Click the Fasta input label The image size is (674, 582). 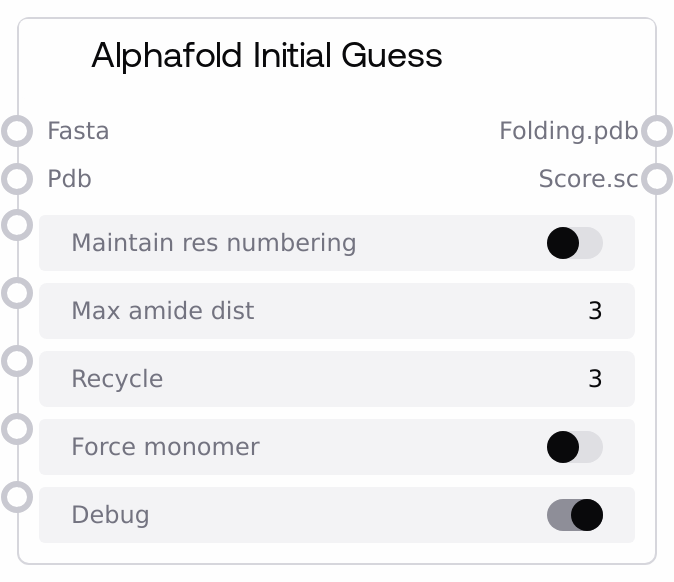click(x=78, y=131)
